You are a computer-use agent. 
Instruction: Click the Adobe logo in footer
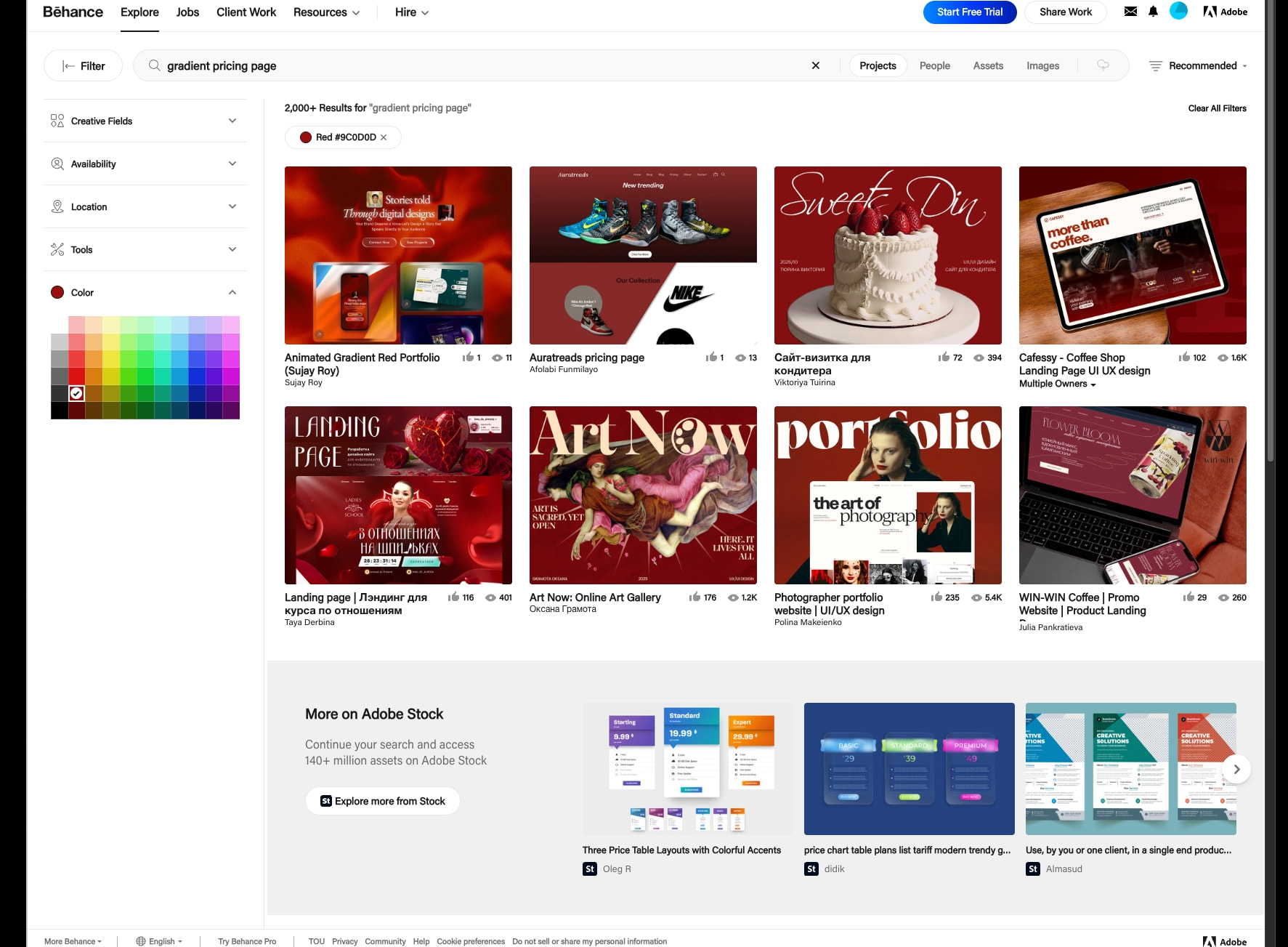coord(1225,941)
